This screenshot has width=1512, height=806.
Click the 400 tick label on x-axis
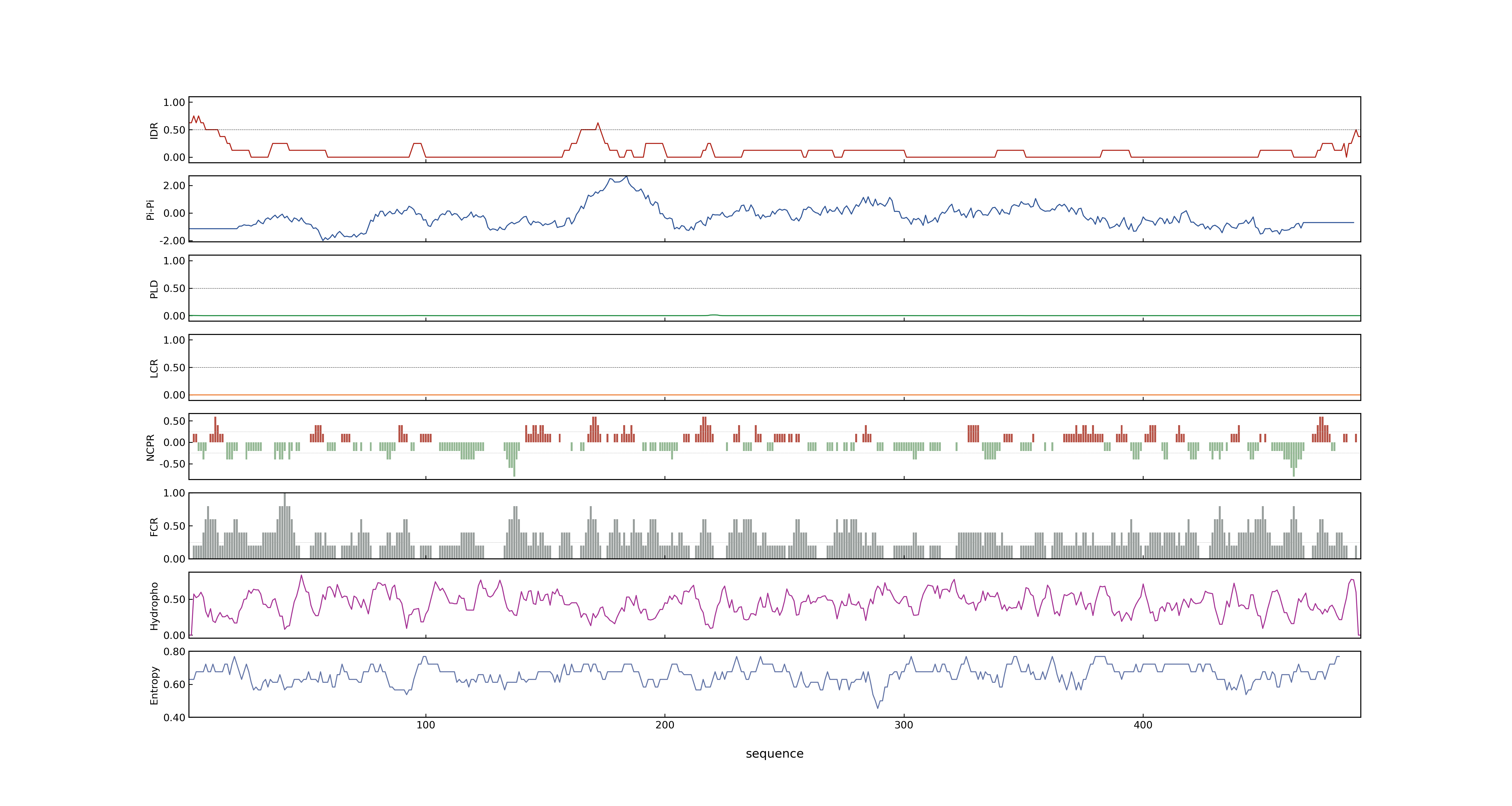1143,725
